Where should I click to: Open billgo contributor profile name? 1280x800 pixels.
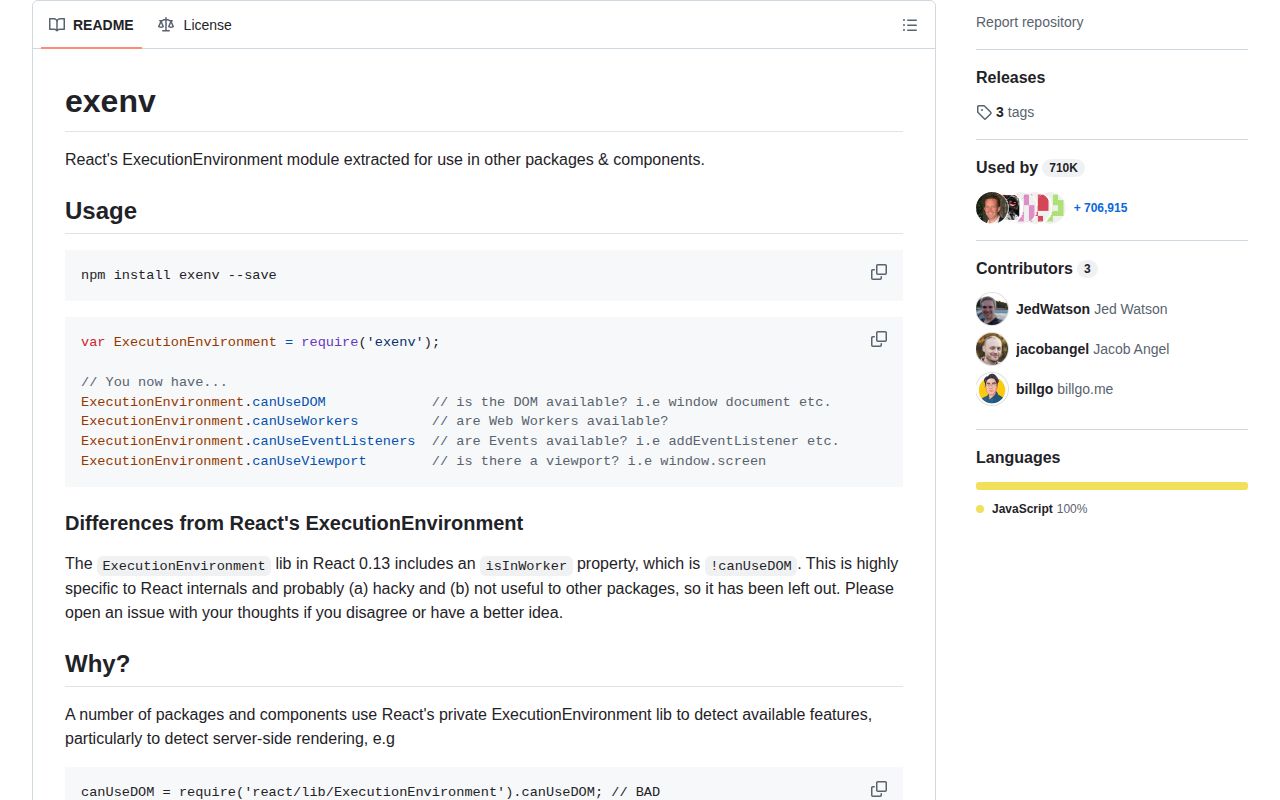pyautogui.click(x=1034, y=389)
